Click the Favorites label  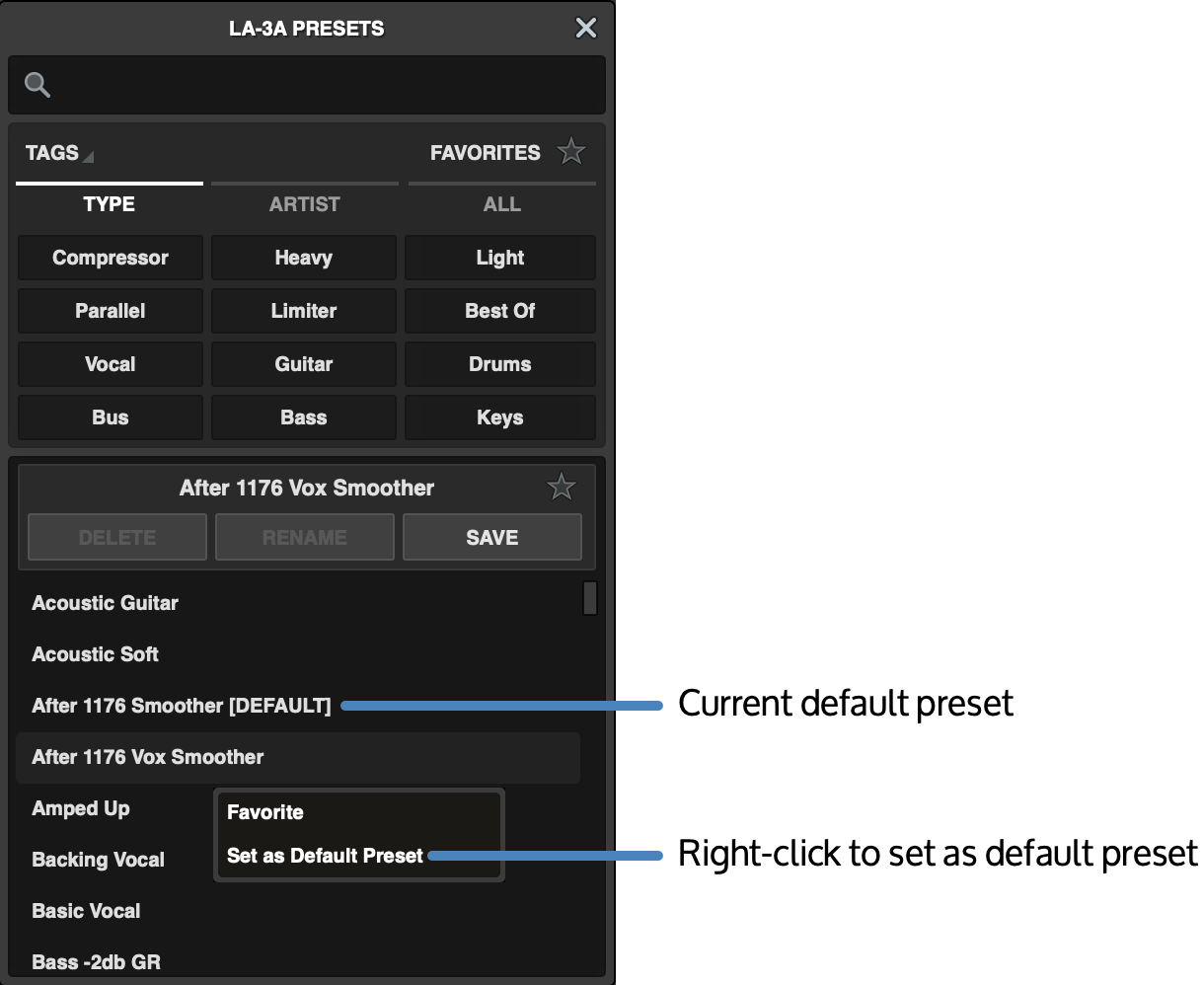coord(486,153)
